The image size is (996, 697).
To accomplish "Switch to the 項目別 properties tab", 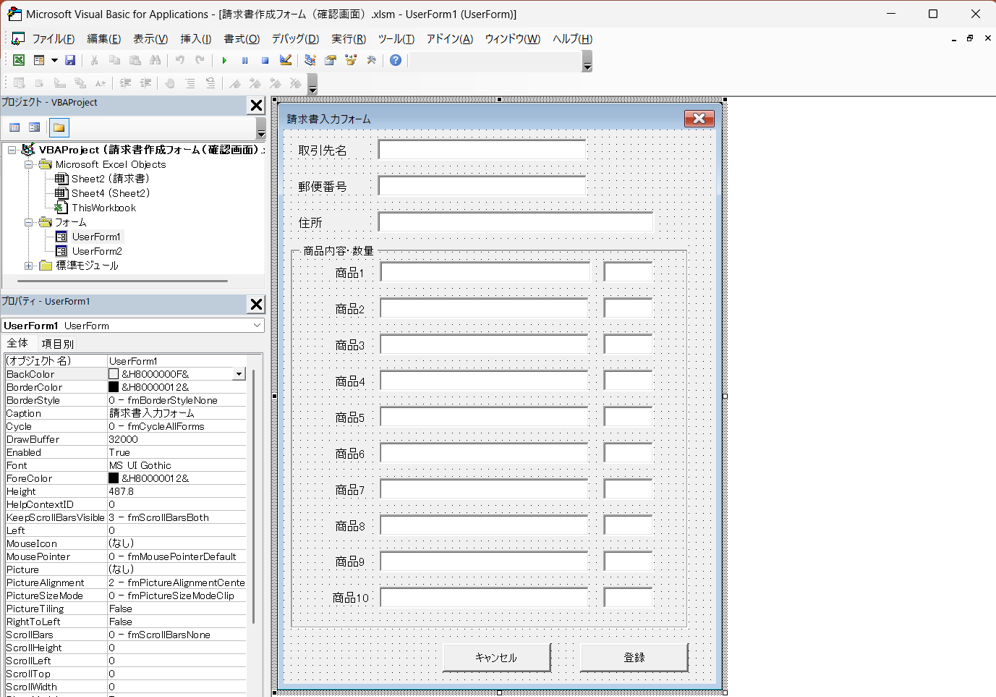I will [57, 344].
